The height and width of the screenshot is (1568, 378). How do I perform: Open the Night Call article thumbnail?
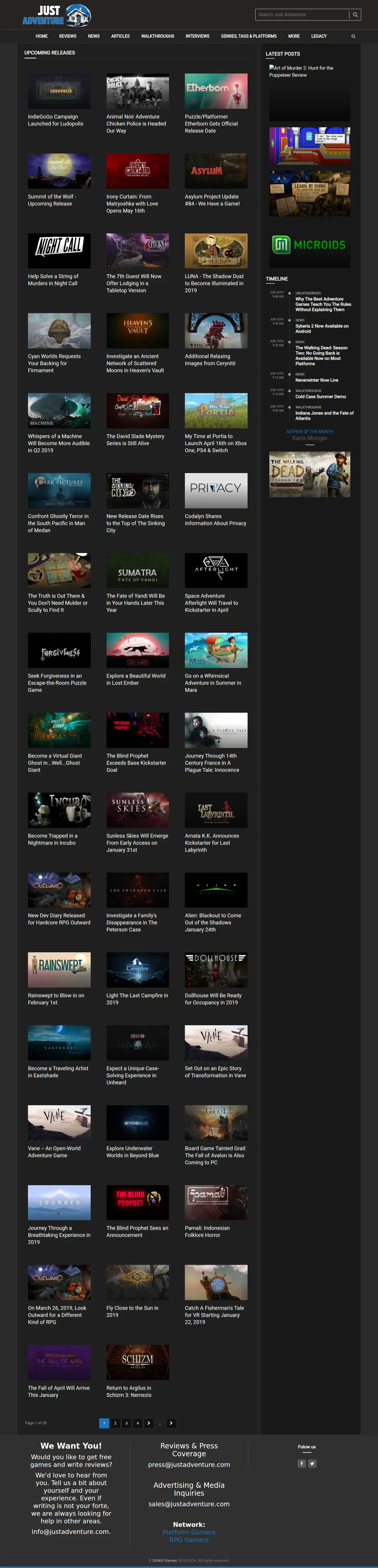[59, 251]
